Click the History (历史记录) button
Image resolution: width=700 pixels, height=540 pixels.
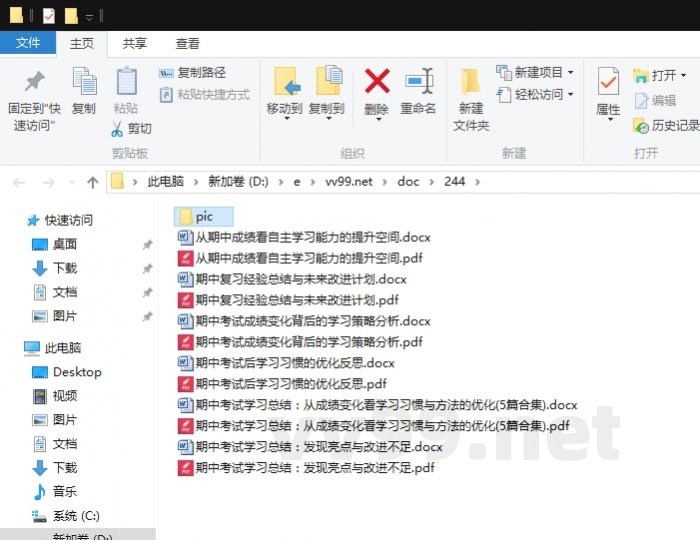point(666,126)
